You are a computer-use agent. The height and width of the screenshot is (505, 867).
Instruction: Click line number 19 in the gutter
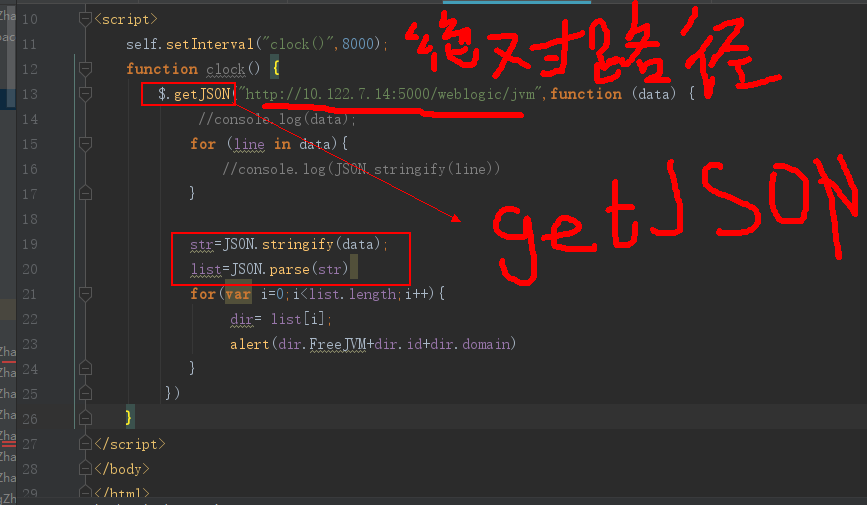(x=30, y=244)
